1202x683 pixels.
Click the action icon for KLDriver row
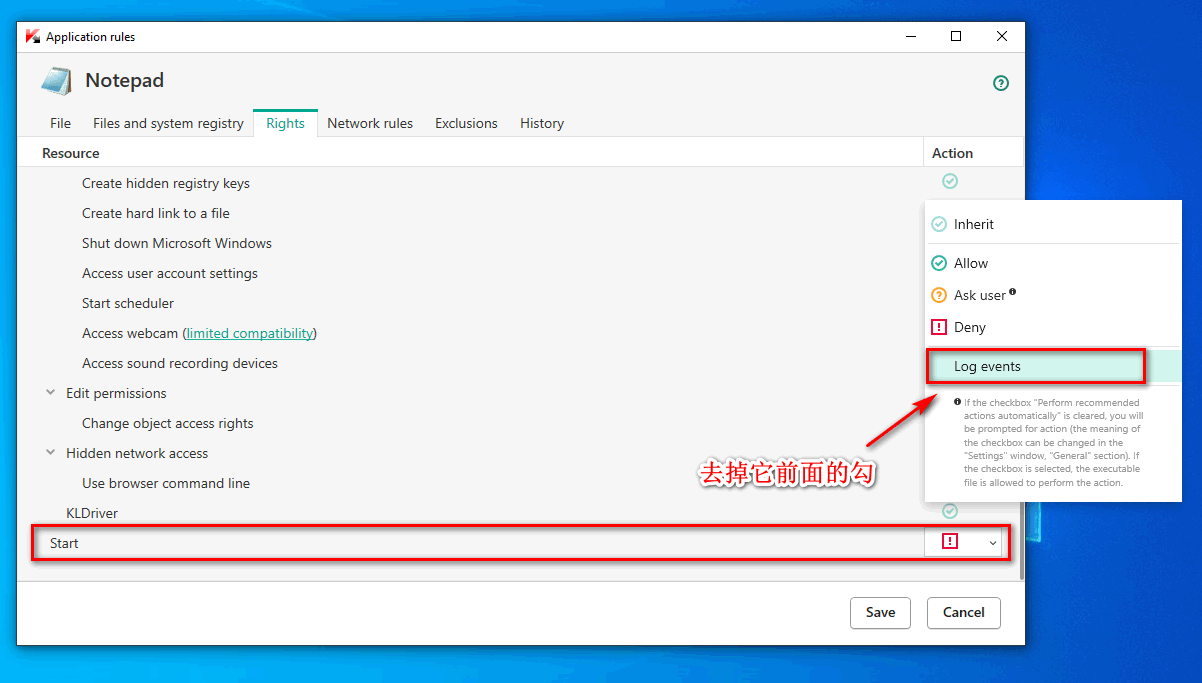pos(950,512)
